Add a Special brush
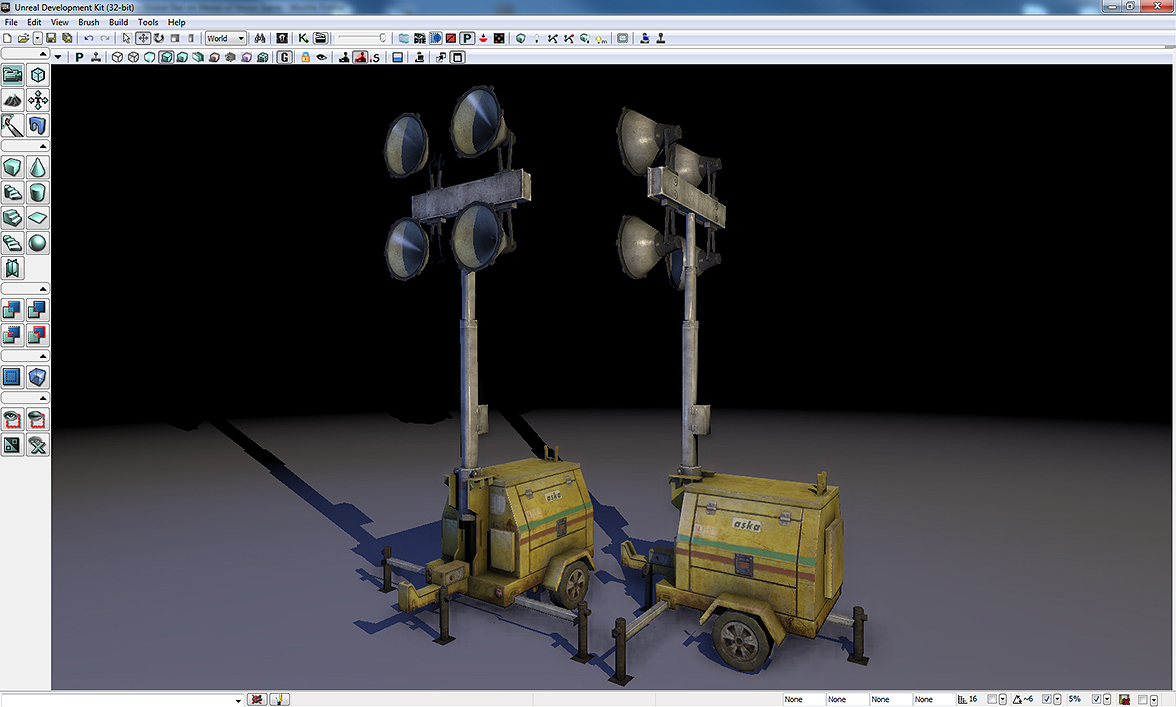The image size is (1176, 707). pyautogui.click(x=13, y=377)
